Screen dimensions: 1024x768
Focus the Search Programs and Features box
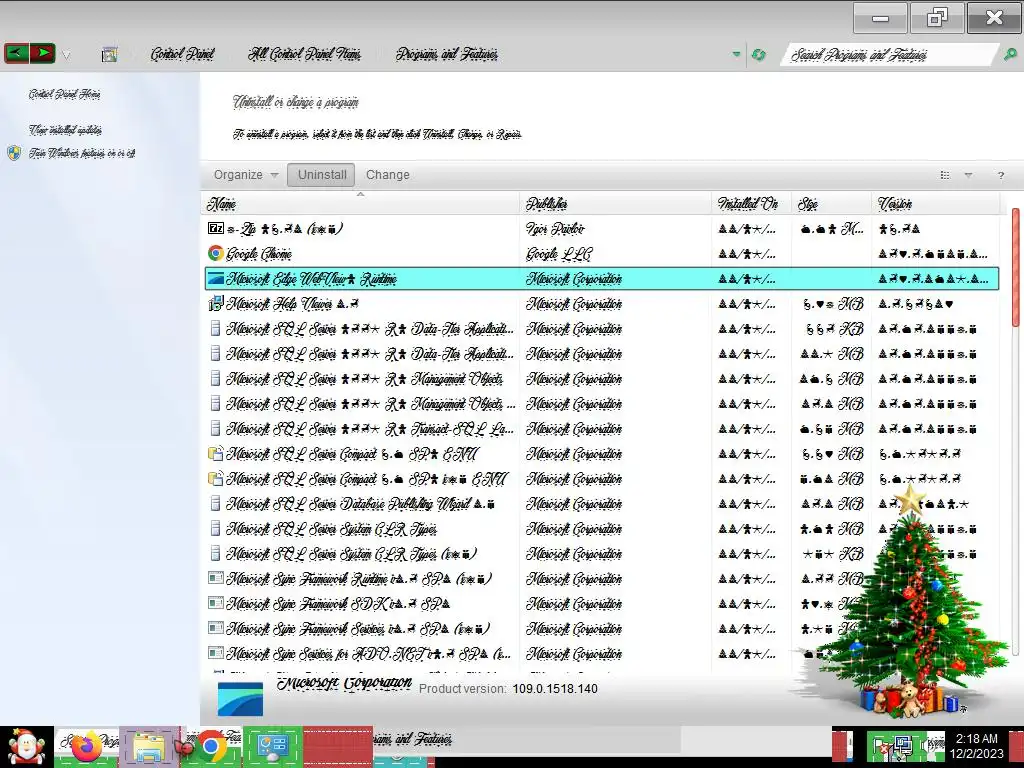pyautogui.click(x=888, y=55)
